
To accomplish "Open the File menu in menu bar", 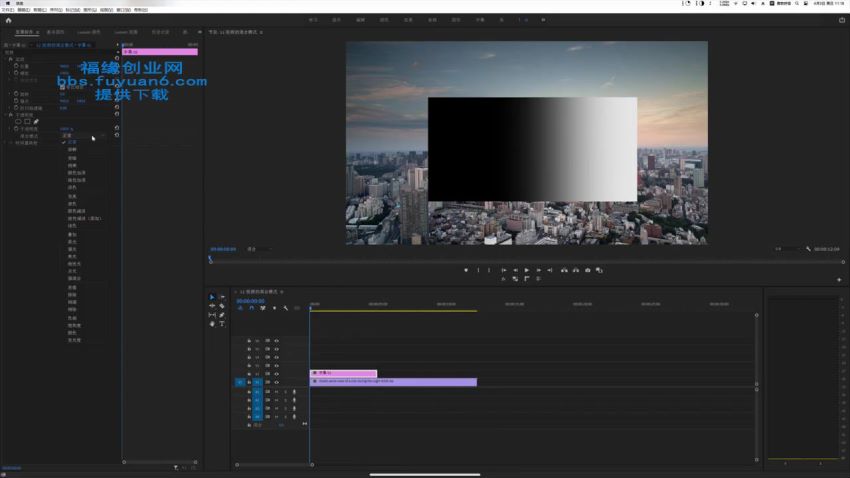I will (x=8, y=10).
